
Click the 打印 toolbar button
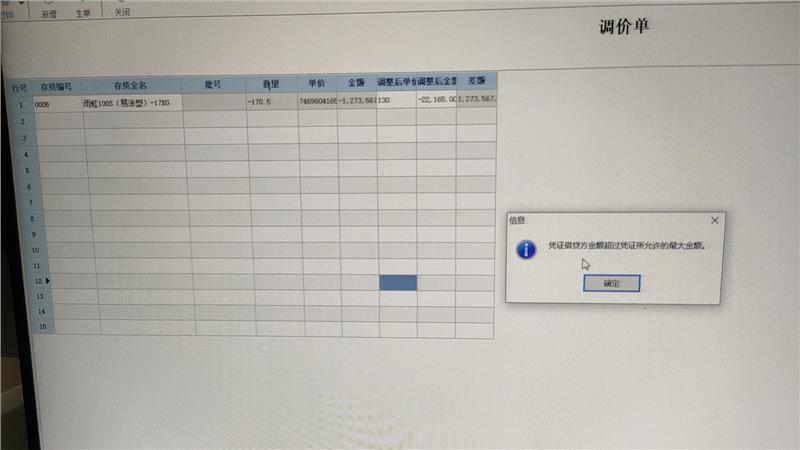click(8, 13)
